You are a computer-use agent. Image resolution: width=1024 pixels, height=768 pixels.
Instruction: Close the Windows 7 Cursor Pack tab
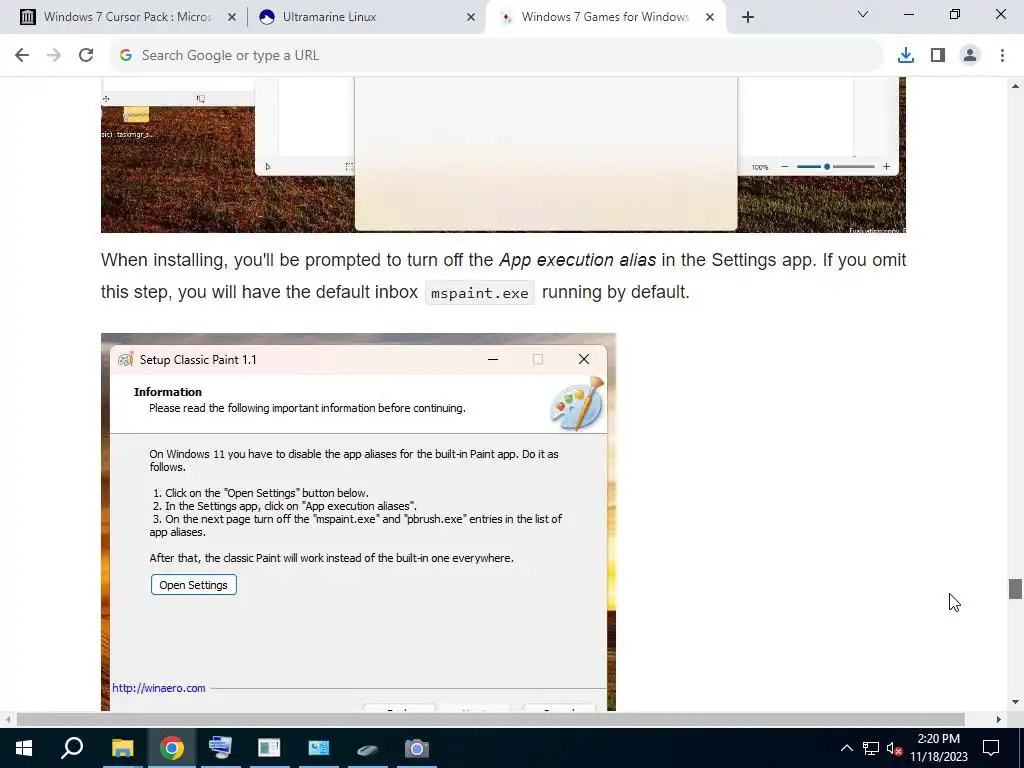coord(231,18)
